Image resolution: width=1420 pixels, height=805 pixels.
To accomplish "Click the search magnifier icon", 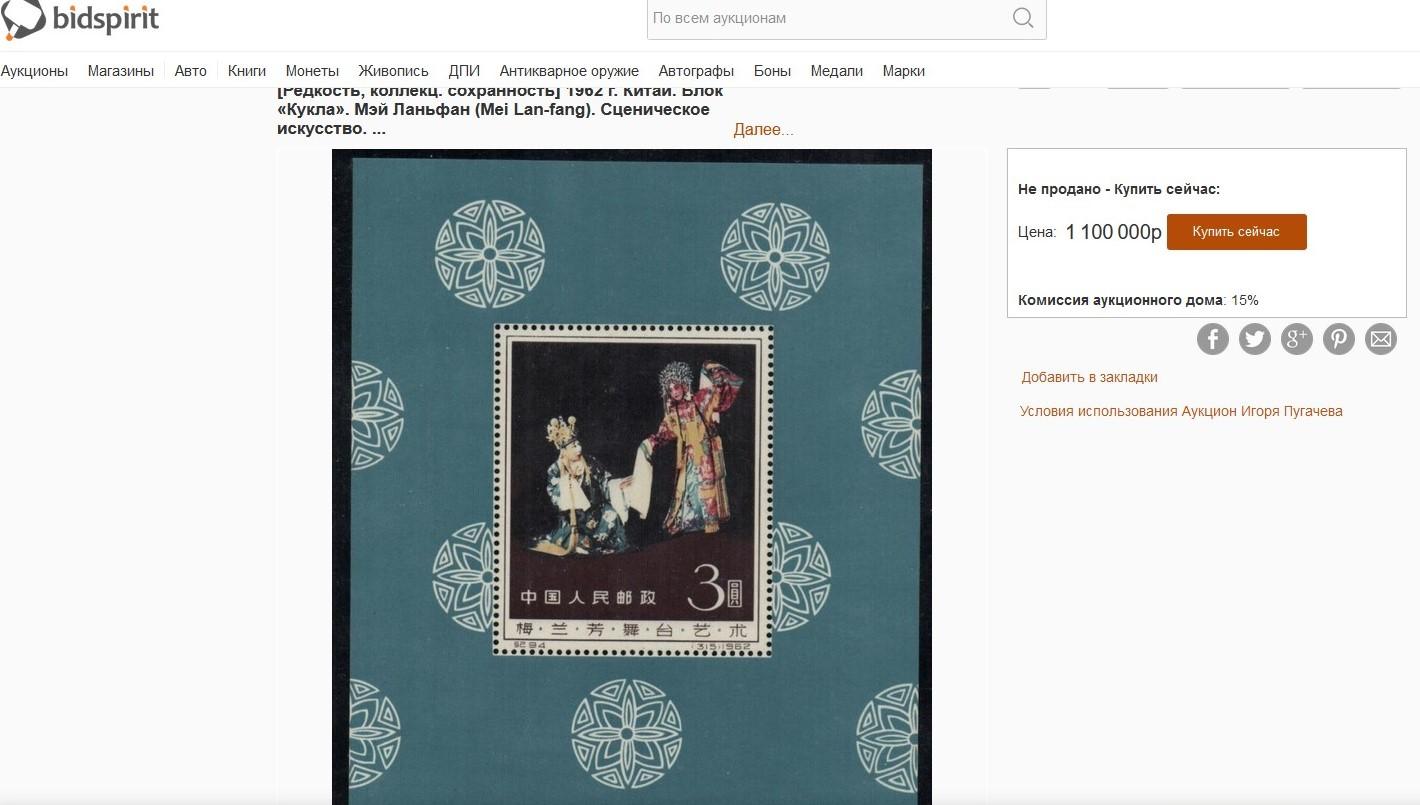I will tap(1023, 18).
